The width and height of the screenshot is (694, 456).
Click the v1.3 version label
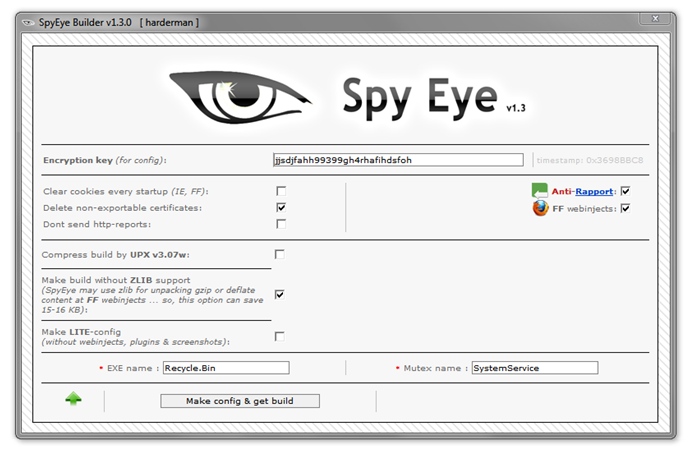coord(516,108)
